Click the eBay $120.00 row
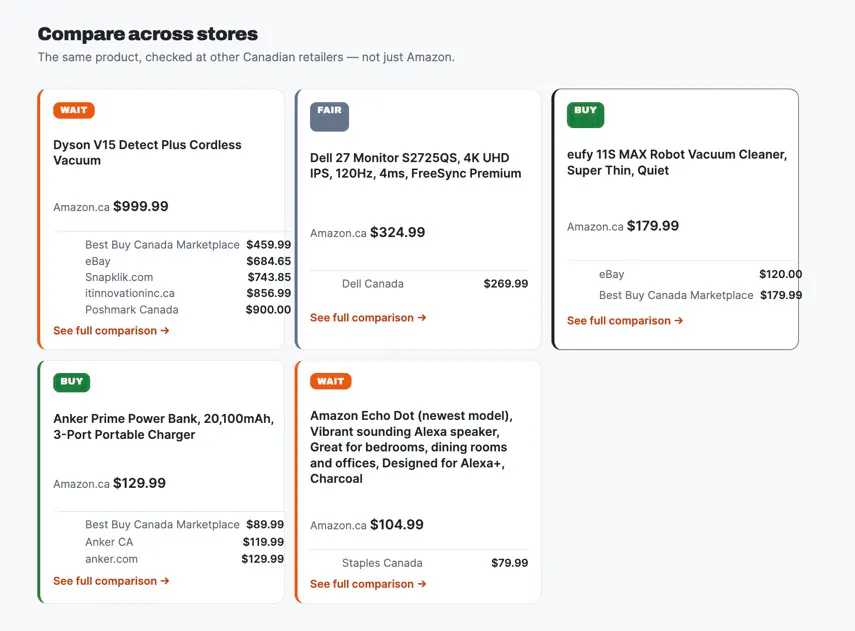Screen dimensions: 855x631 [x=700, y=274]
